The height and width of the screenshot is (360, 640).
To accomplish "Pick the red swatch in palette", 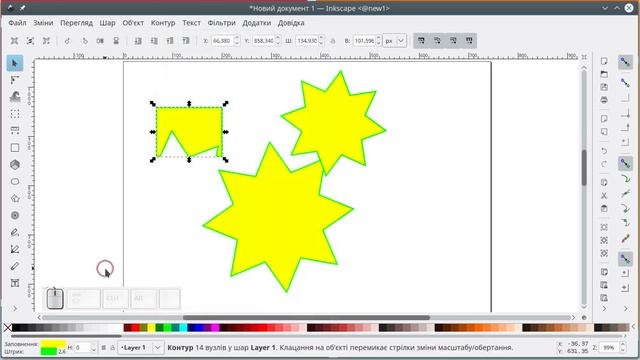I will pyautogui.click(x=136, y=327).
